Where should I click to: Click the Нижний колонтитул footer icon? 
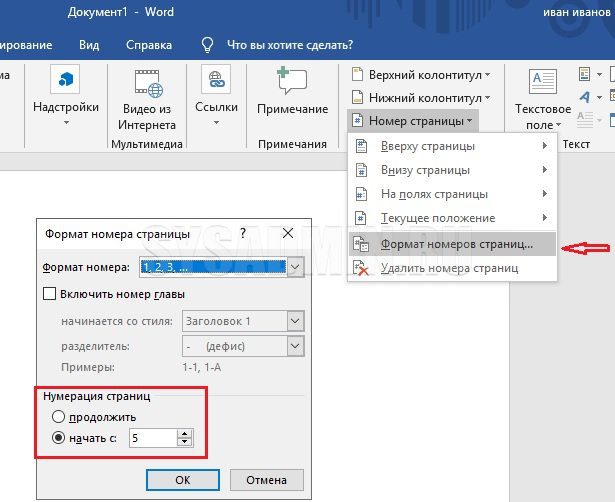click(x=357, y=97)
